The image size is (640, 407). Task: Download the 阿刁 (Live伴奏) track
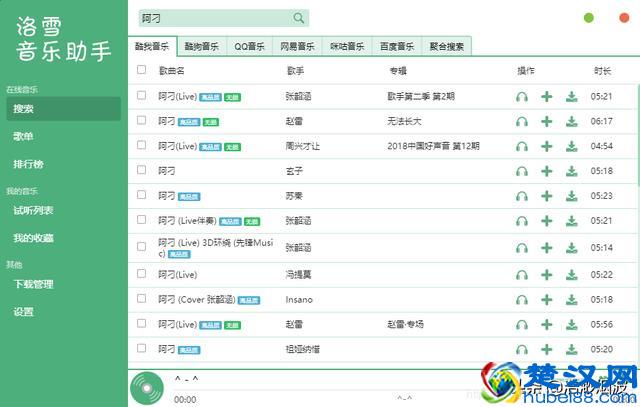coord(571,221)
